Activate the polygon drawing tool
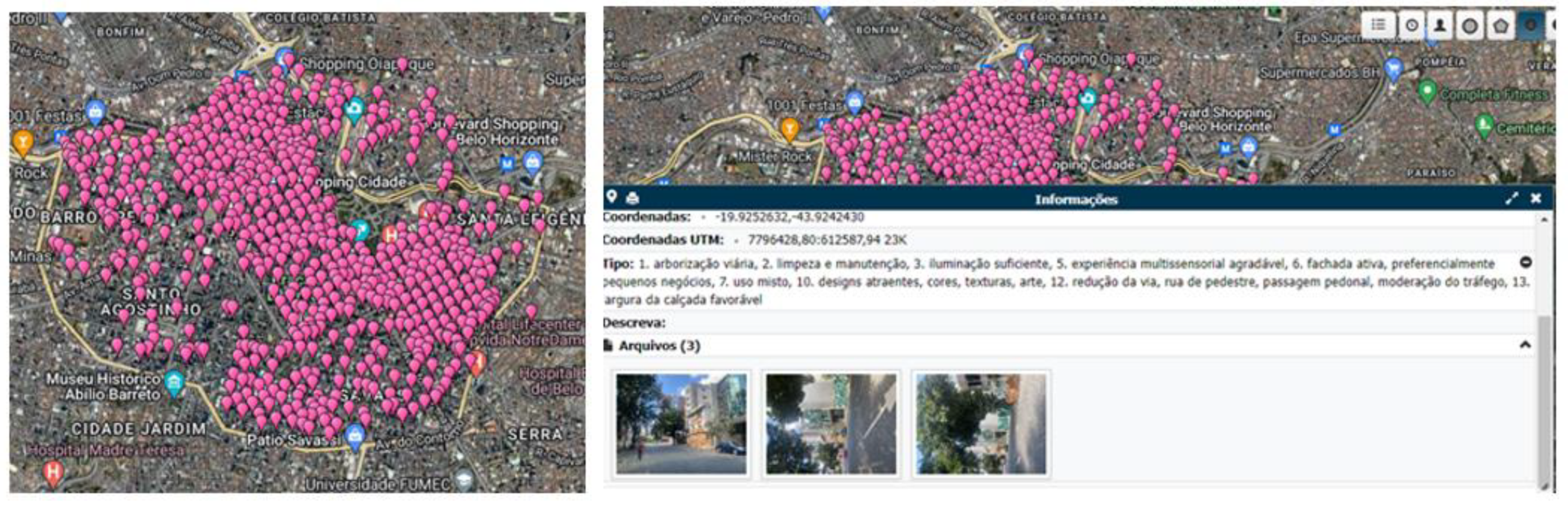 coord(1501,26)
